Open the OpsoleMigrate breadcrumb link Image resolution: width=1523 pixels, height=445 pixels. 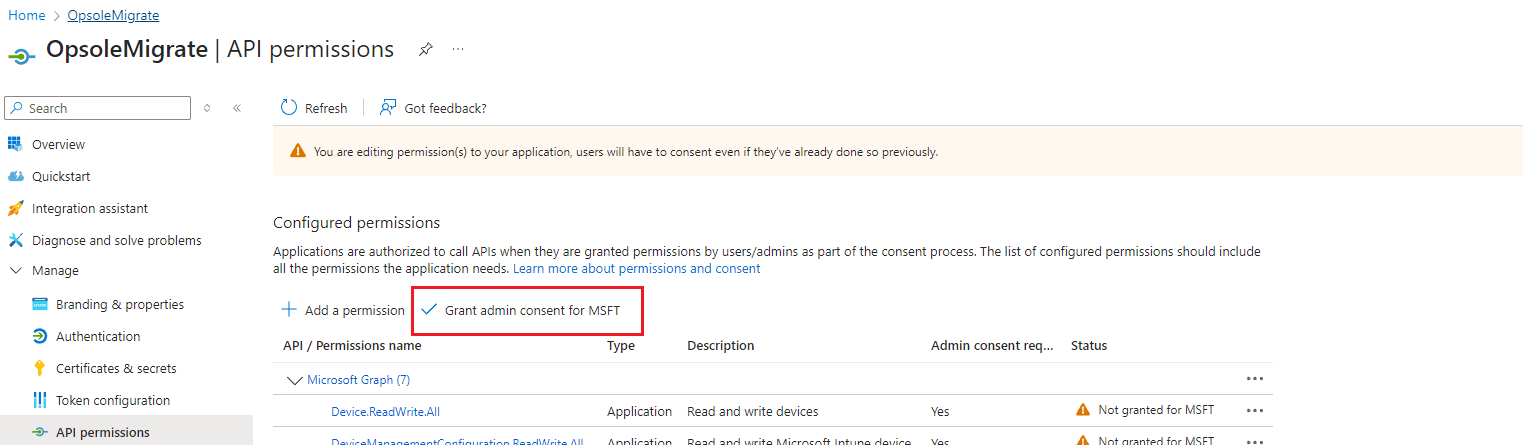click(113, 15)
